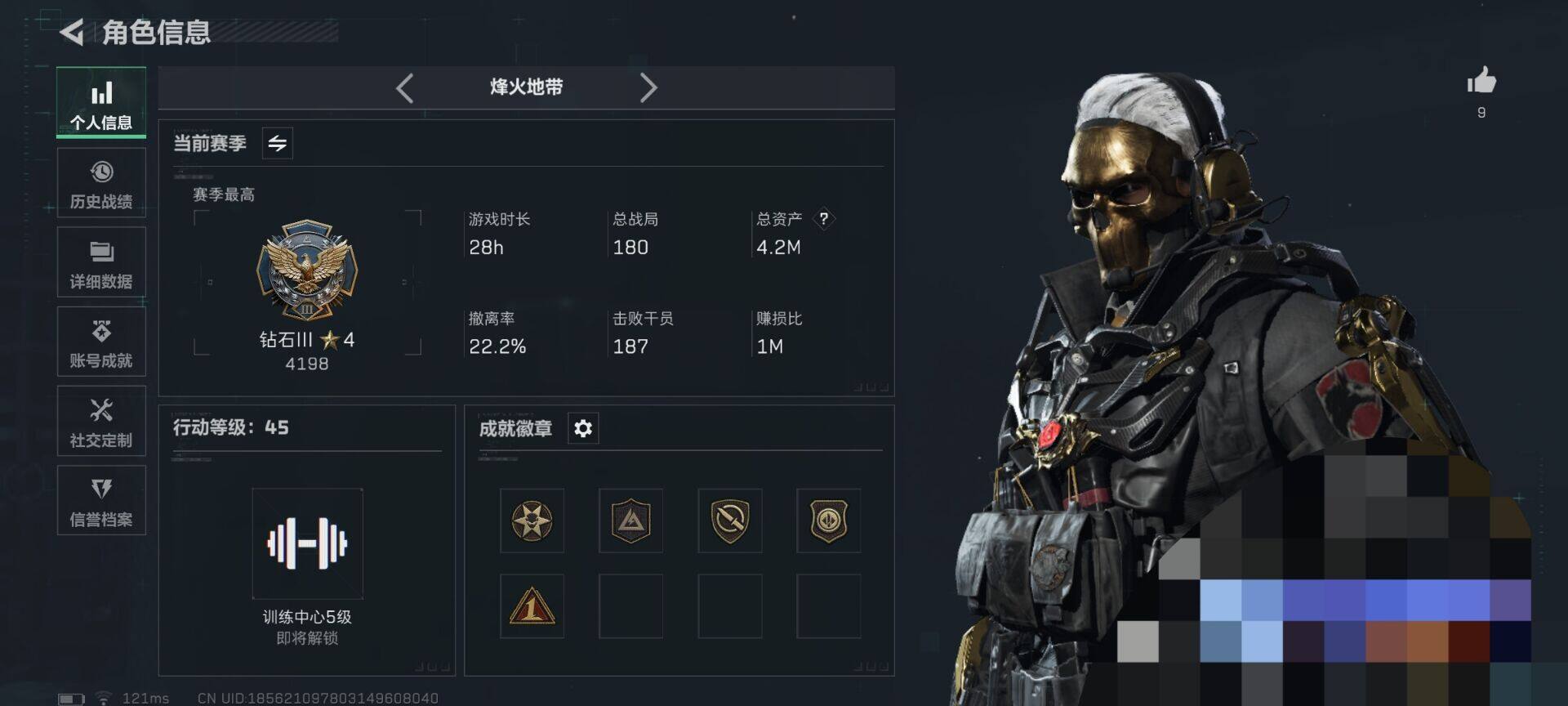Select the red triangle number 1 badge

(532, 606)
